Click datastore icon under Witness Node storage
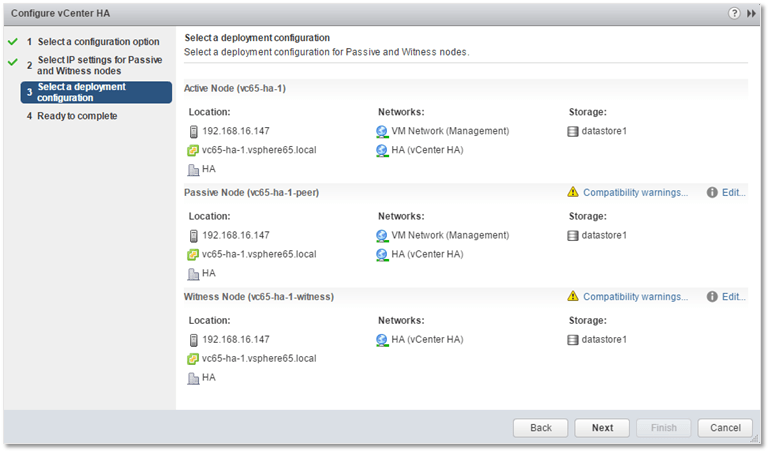This screenshot has width=770, height=453. (573, 340)
